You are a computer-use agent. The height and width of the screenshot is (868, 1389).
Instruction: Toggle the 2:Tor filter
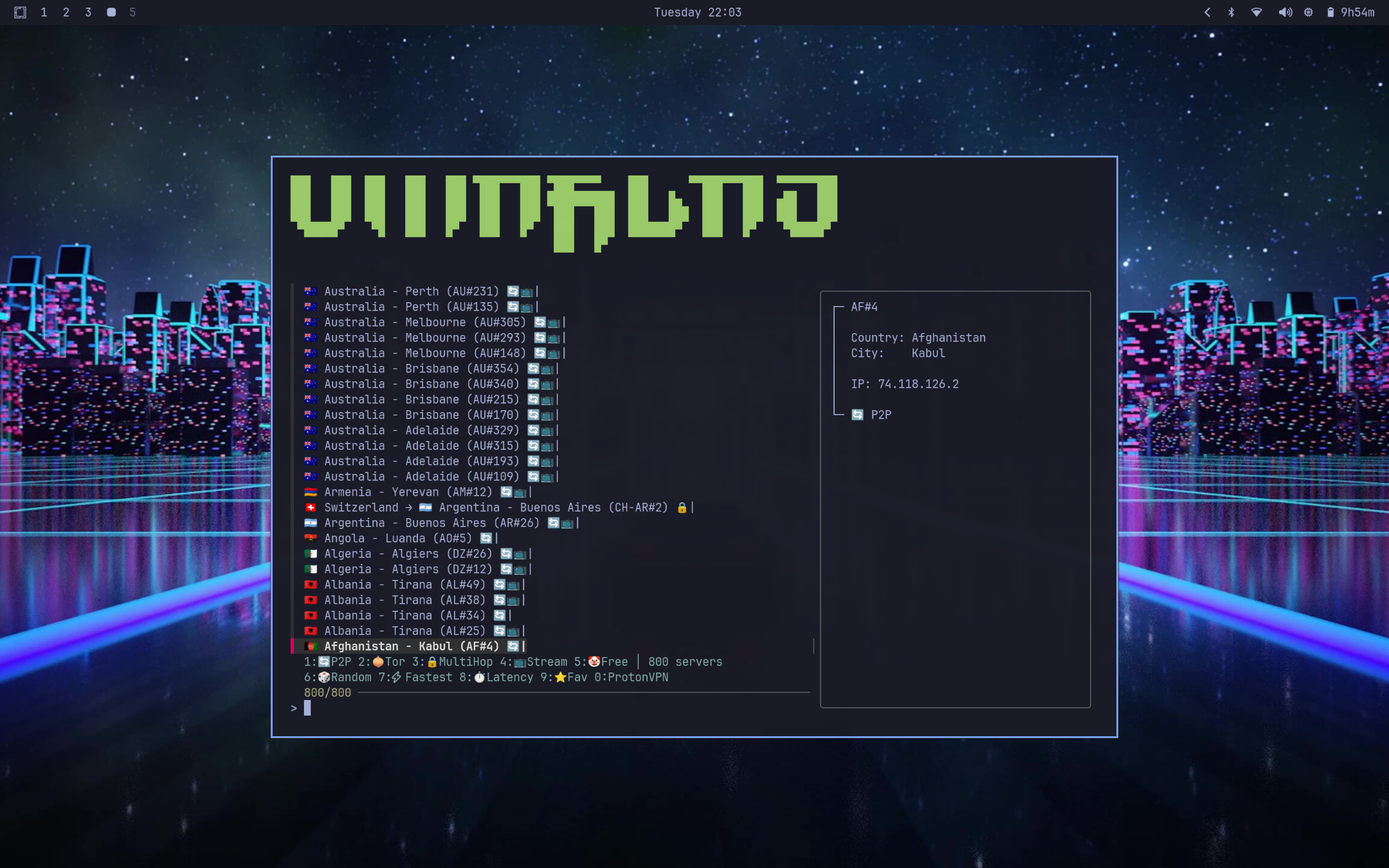[x=382, y=662]
